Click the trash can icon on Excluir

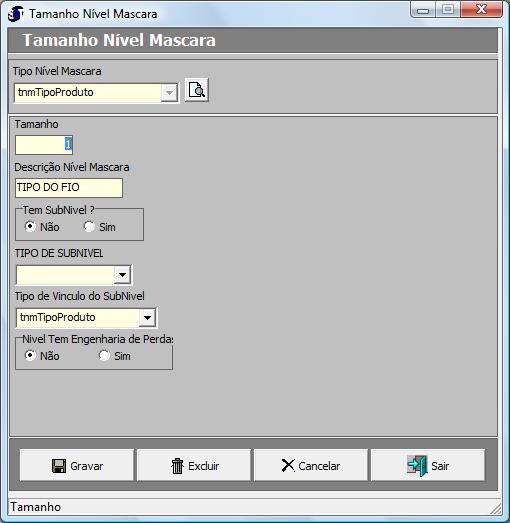pos(177,466)
